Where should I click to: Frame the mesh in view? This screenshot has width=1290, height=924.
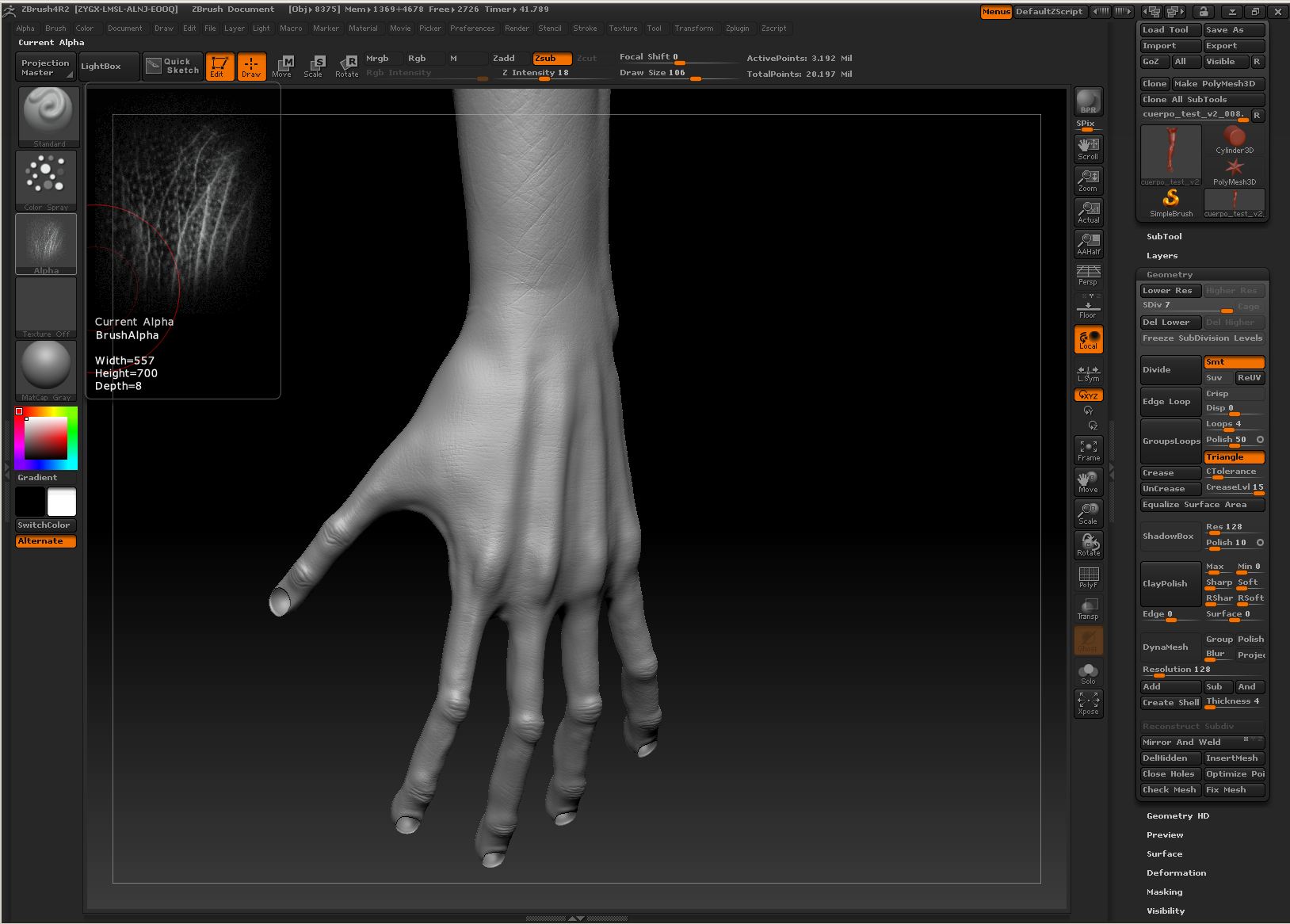click(1088, 450)
